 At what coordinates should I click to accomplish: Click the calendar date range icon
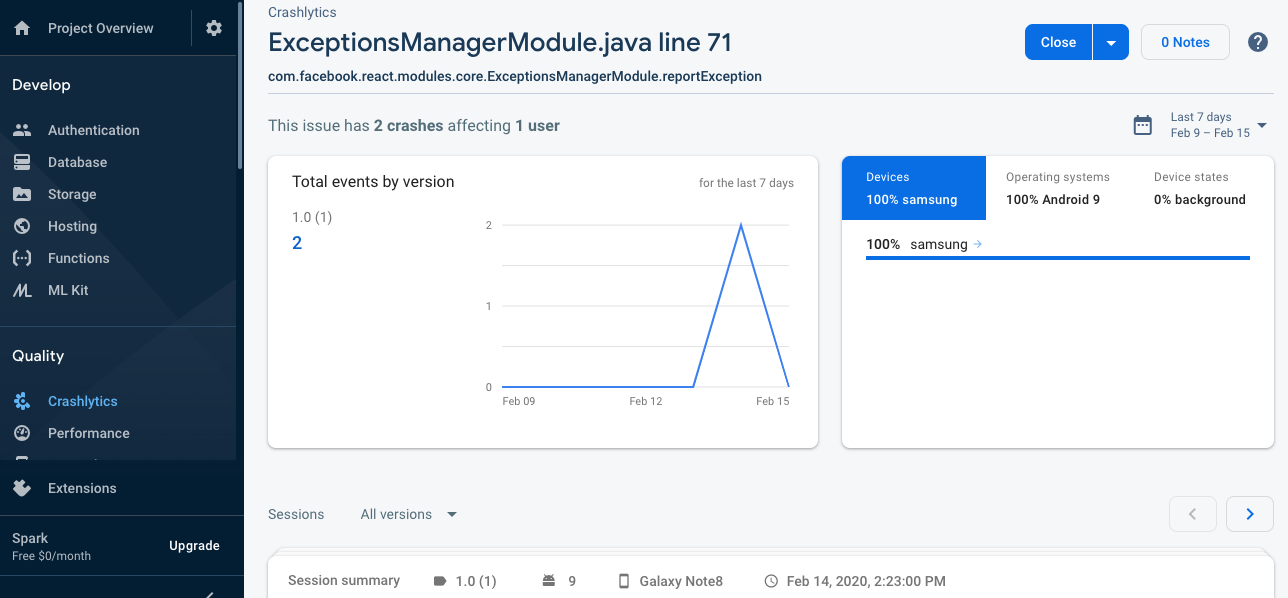[1142, 125]
